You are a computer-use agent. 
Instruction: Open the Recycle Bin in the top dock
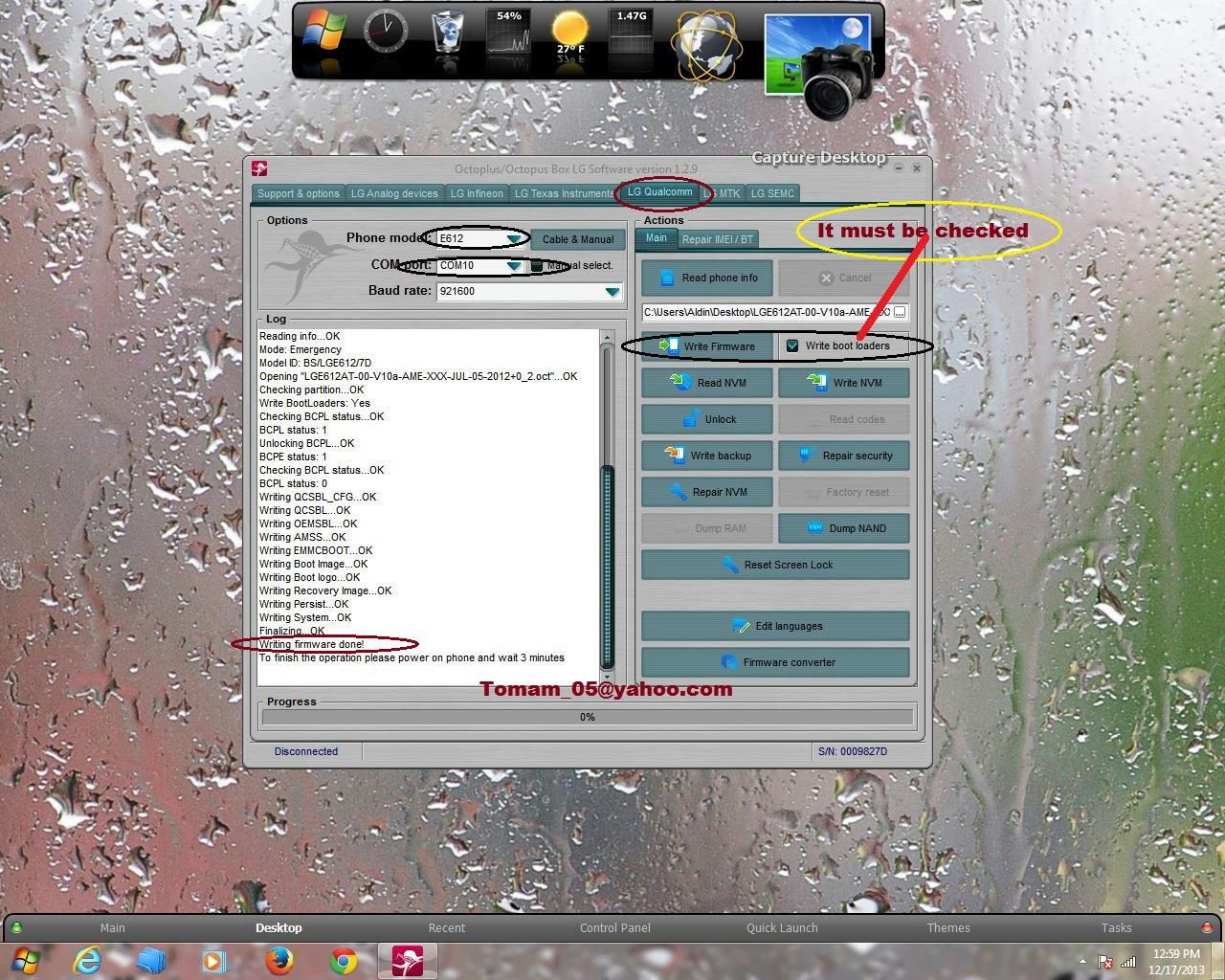click(447, 32)
